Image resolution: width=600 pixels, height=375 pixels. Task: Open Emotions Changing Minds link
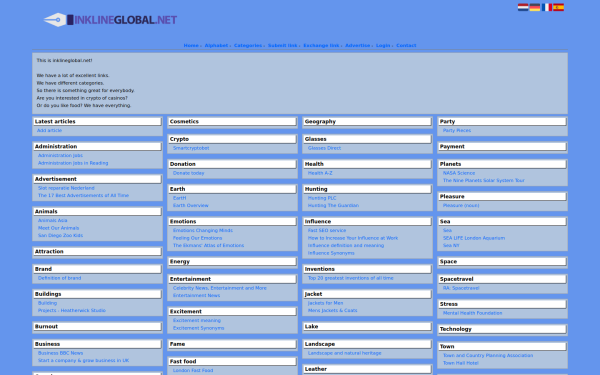click(x=203, y=230)
